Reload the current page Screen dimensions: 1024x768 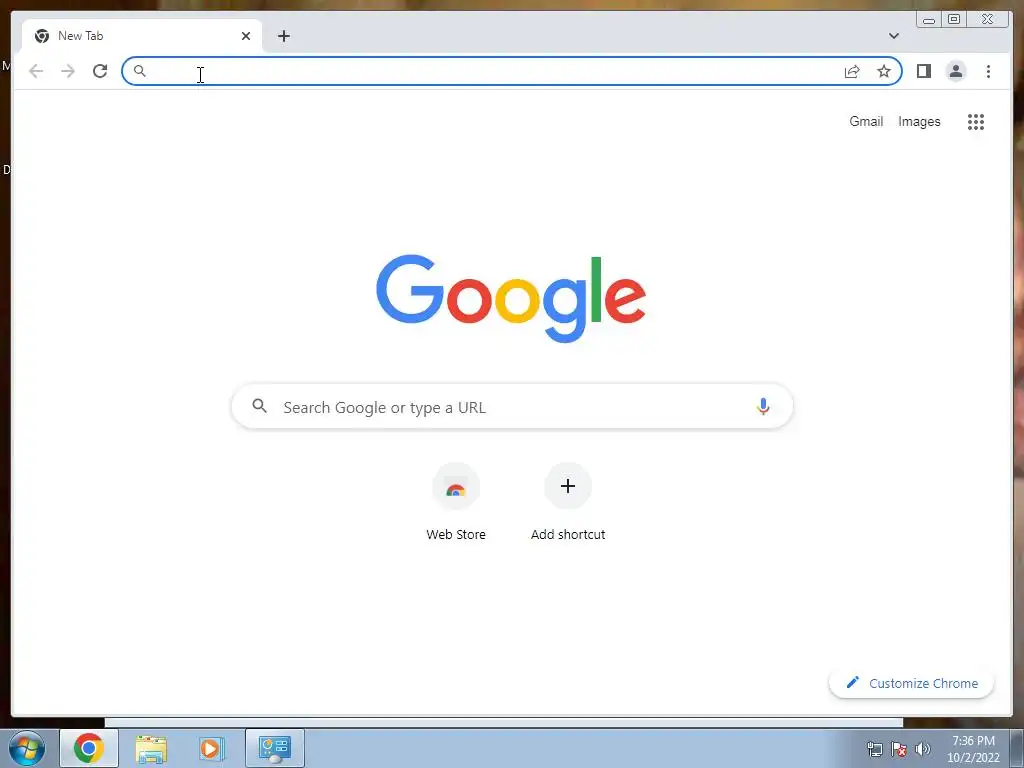[x=100, y=71]
